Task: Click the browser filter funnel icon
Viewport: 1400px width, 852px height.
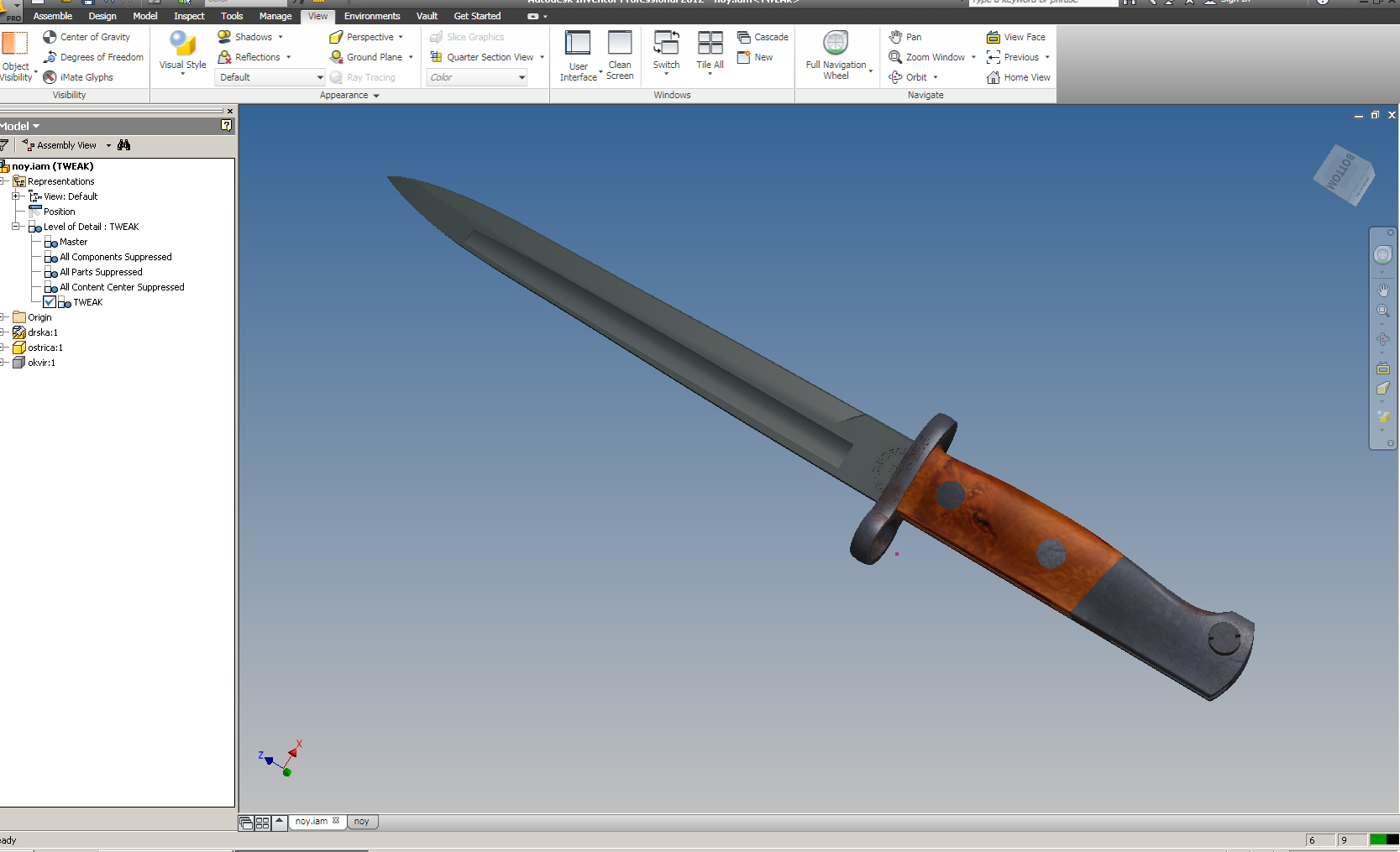Action: (x=4, y=145)
